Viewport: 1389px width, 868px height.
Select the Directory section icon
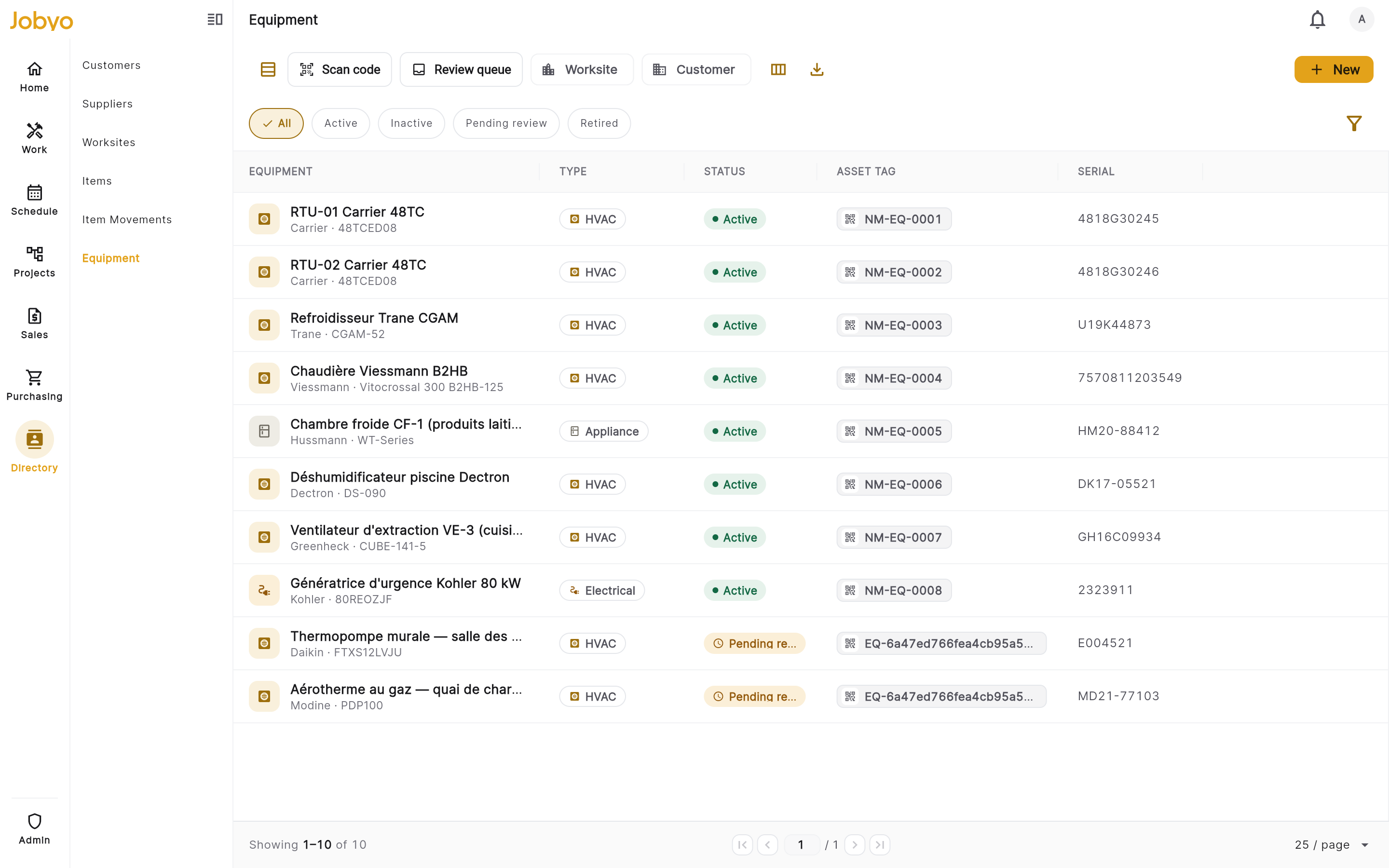34,439
